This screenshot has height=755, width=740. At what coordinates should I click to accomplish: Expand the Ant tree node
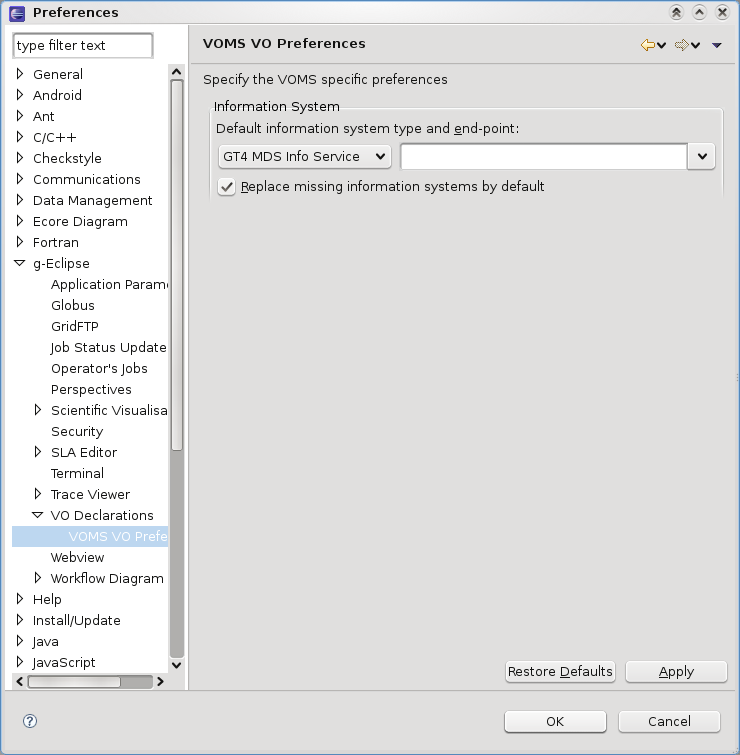tap(20, 116)
